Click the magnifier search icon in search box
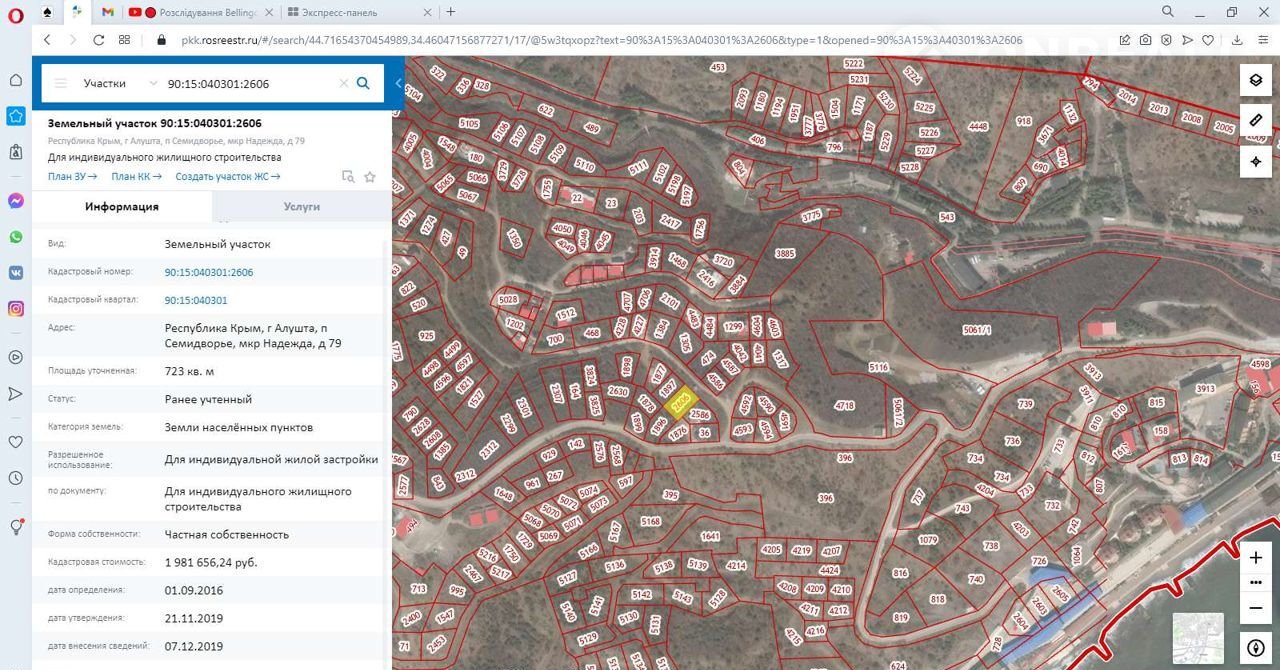Image resolution: width=1280 pixels, height=670 pixels. click(363, 84)
